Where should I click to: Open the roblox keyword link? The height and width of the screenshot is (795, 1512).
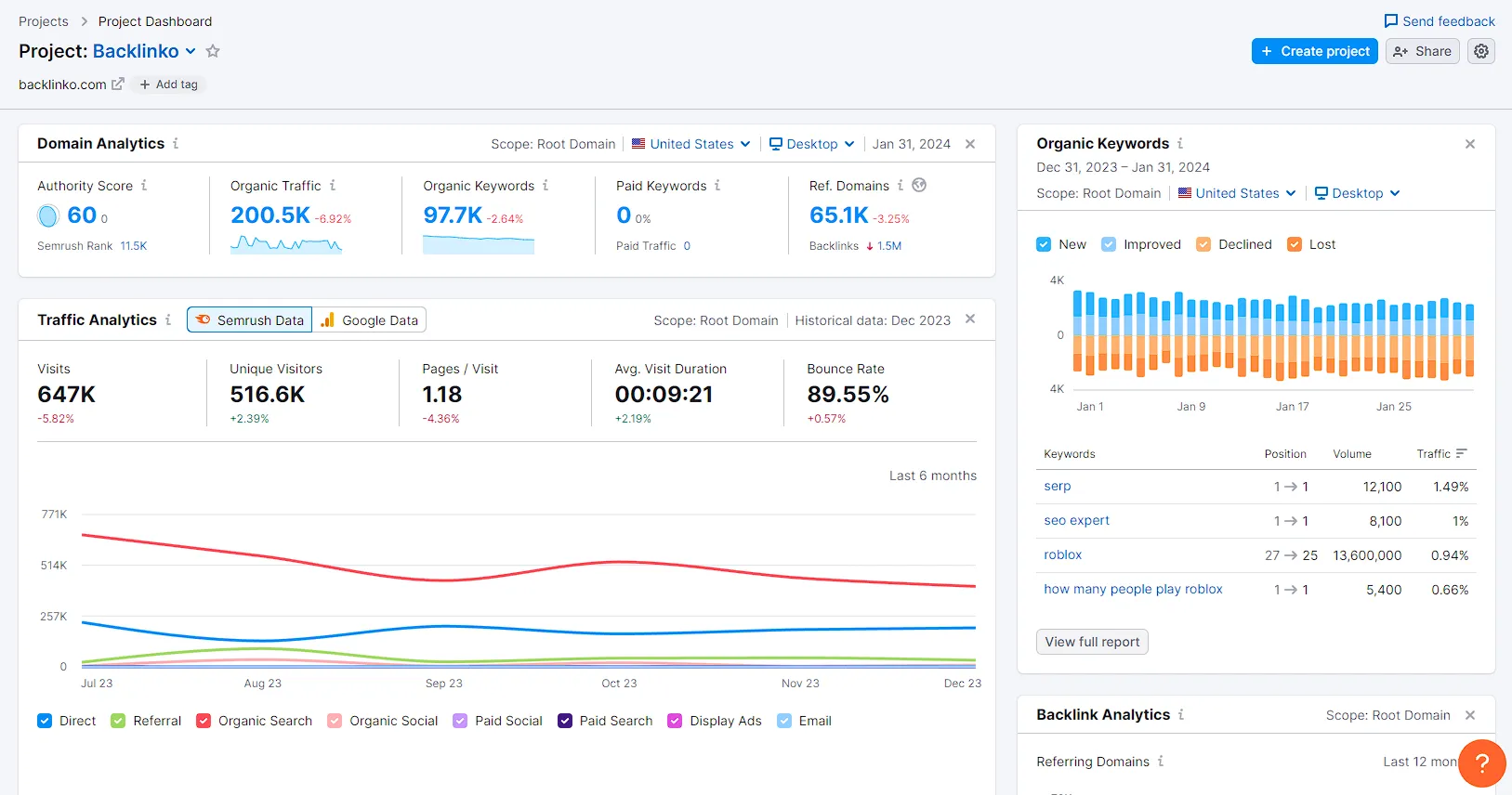[1062, 554]
